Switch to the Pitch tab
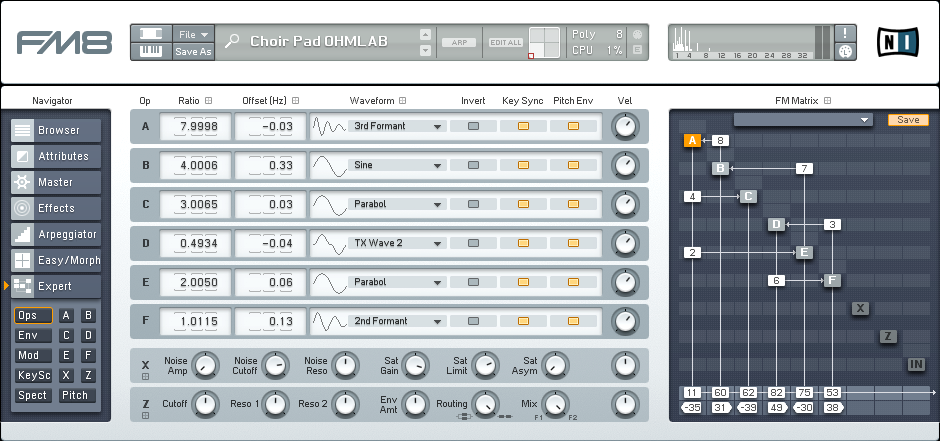The height and width of the screenshot is (441, 940). [77, 395]
